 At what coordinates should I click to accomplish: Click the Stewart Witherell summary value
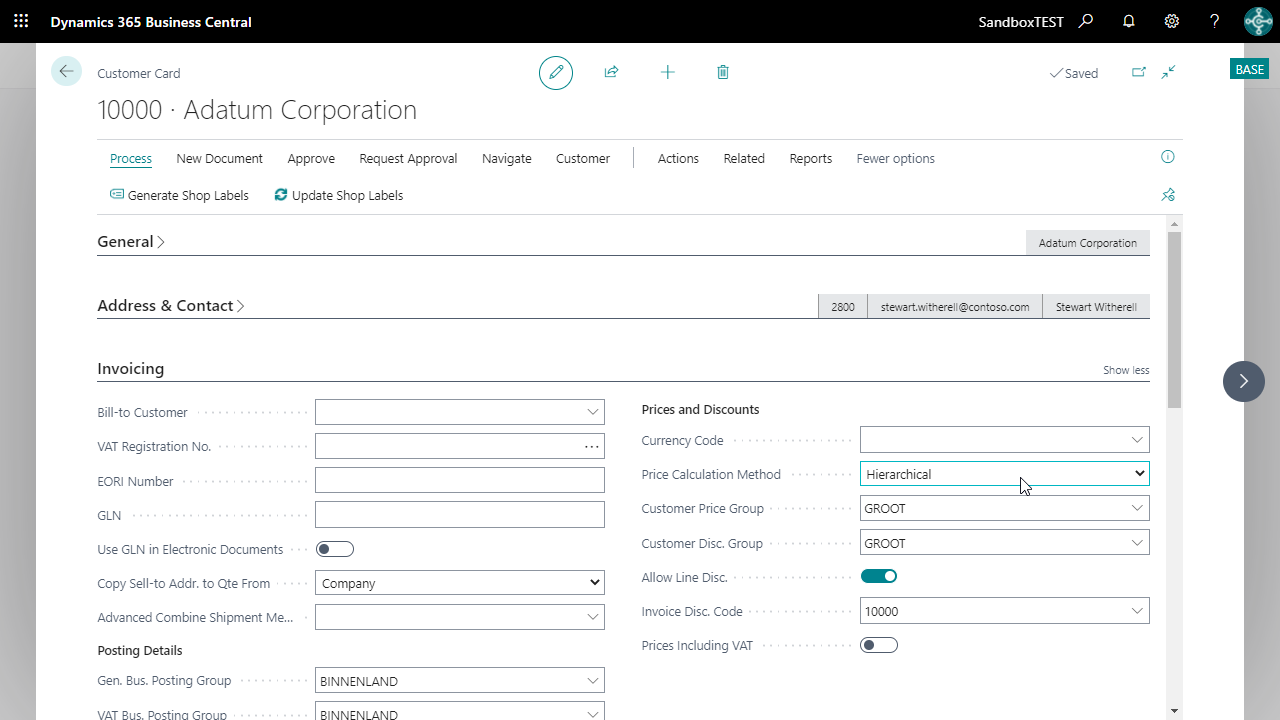tap(1096, 307)
